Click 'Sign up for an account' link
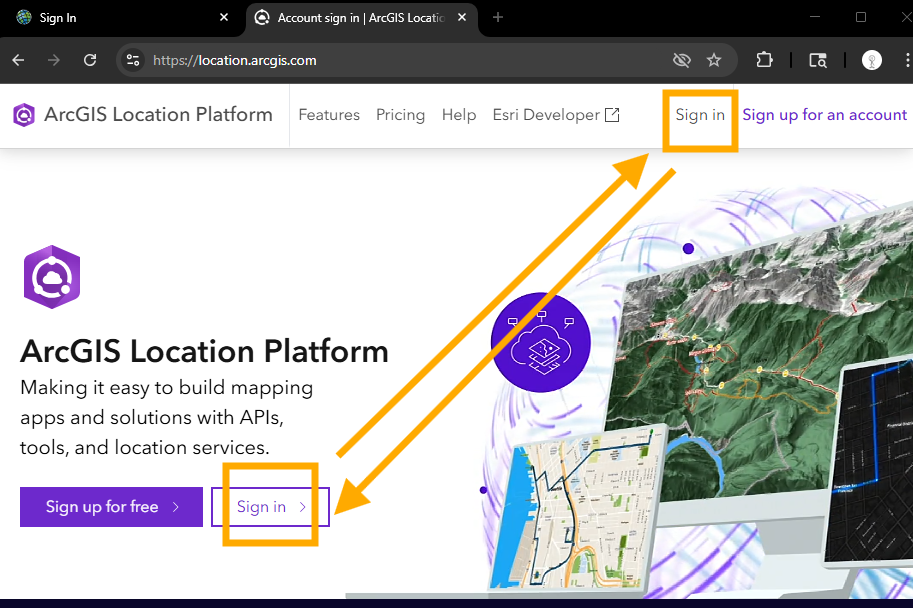Viewport: 913px width, 608px height. tap(824, 115)
